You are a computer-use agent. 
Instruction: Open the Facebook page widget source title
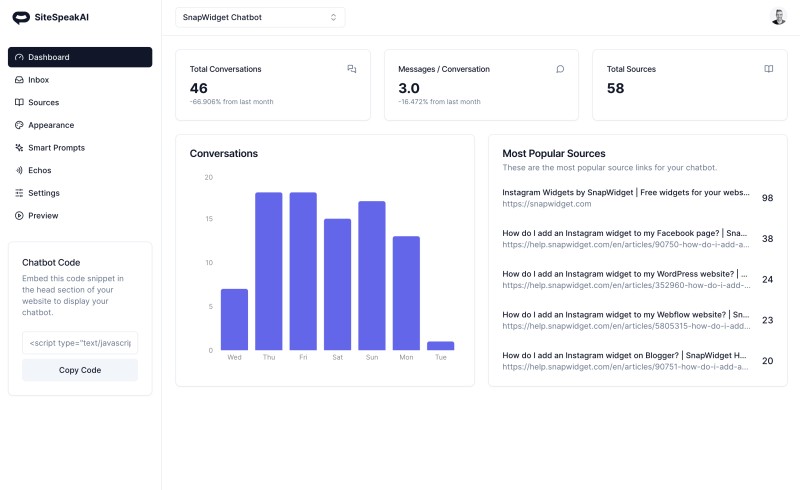(624, 233)
